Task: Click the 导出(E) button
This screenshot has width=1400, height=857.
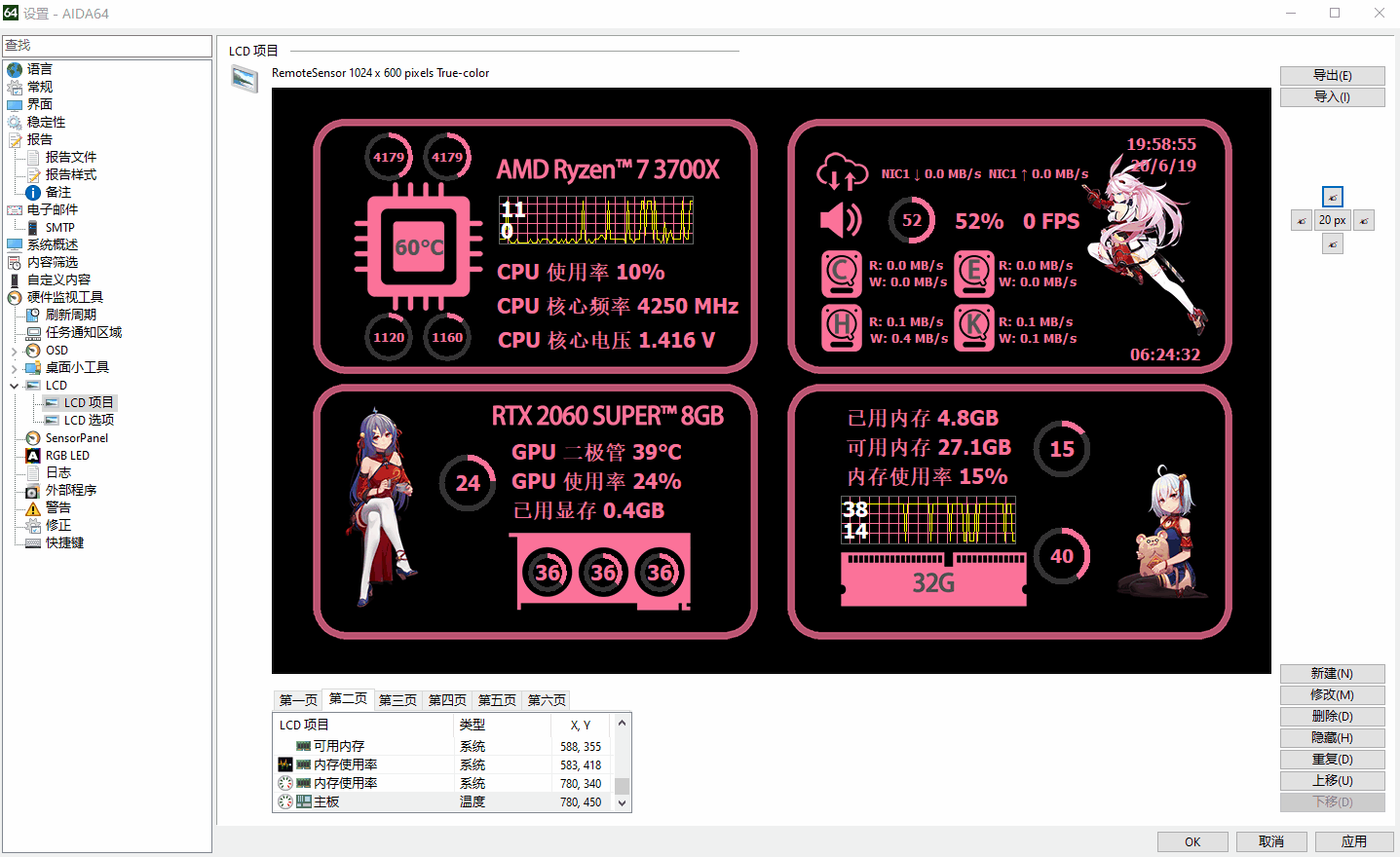Action: coord(1332,76)
